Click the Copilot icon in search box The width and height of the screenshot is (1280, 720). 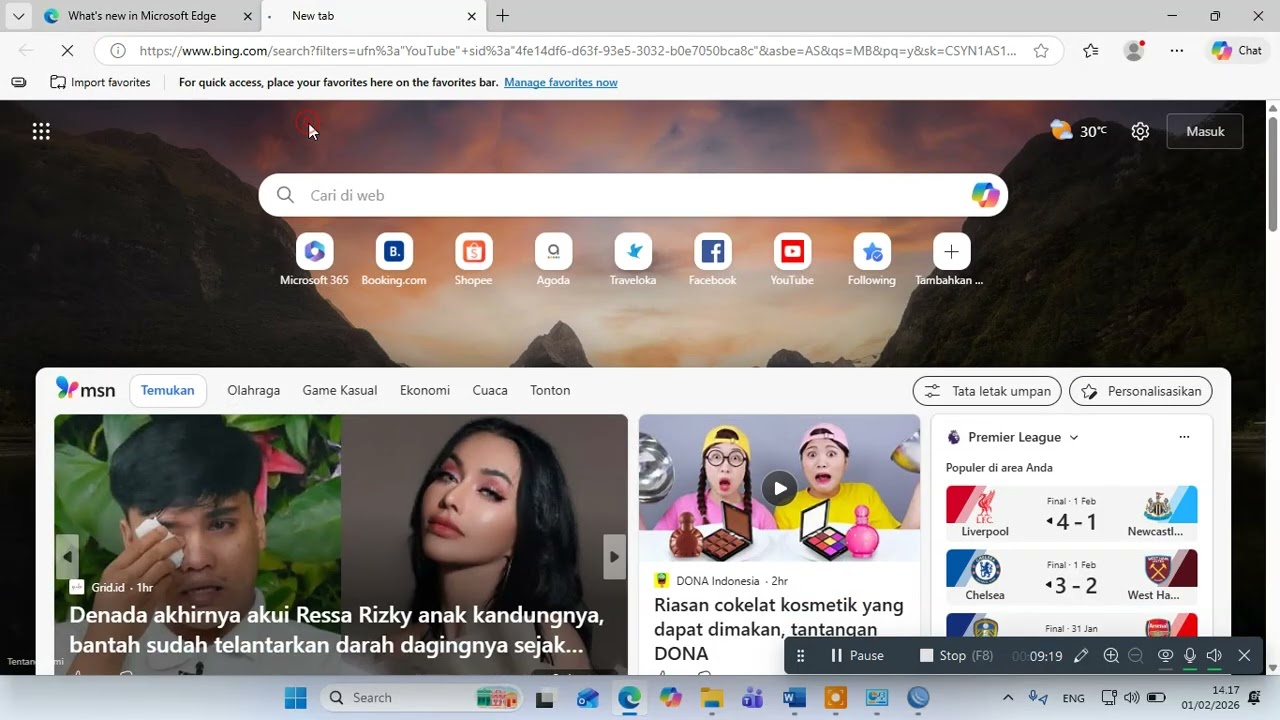point(985,195)
